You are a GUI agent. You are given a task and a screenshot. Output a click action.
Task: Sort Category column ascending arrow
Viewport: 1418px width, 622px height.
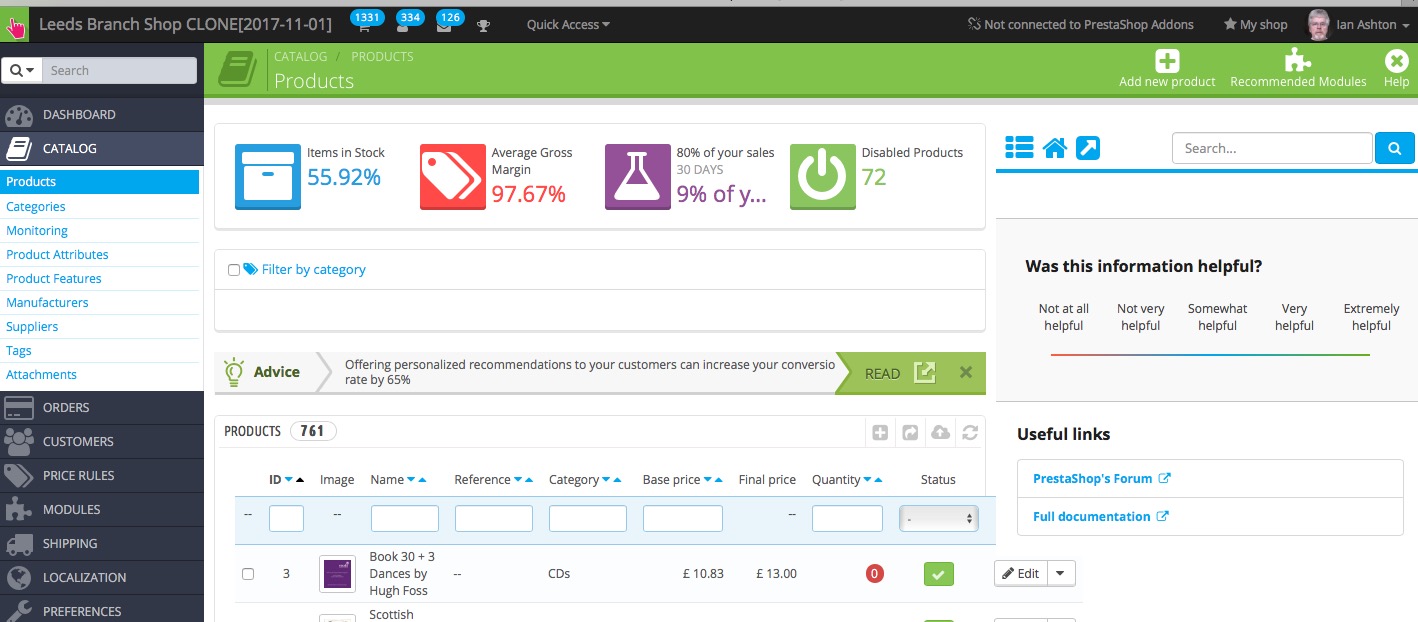[x=616, y=480]
